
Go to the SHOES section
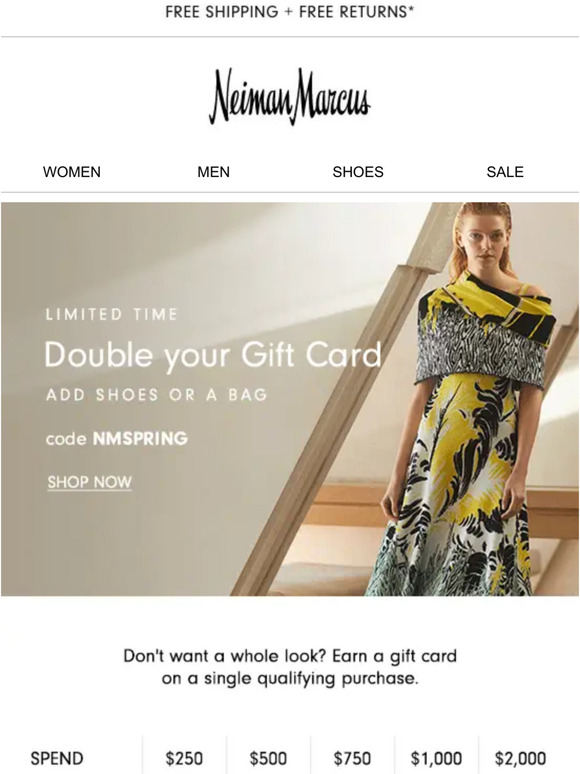point(358,172)
